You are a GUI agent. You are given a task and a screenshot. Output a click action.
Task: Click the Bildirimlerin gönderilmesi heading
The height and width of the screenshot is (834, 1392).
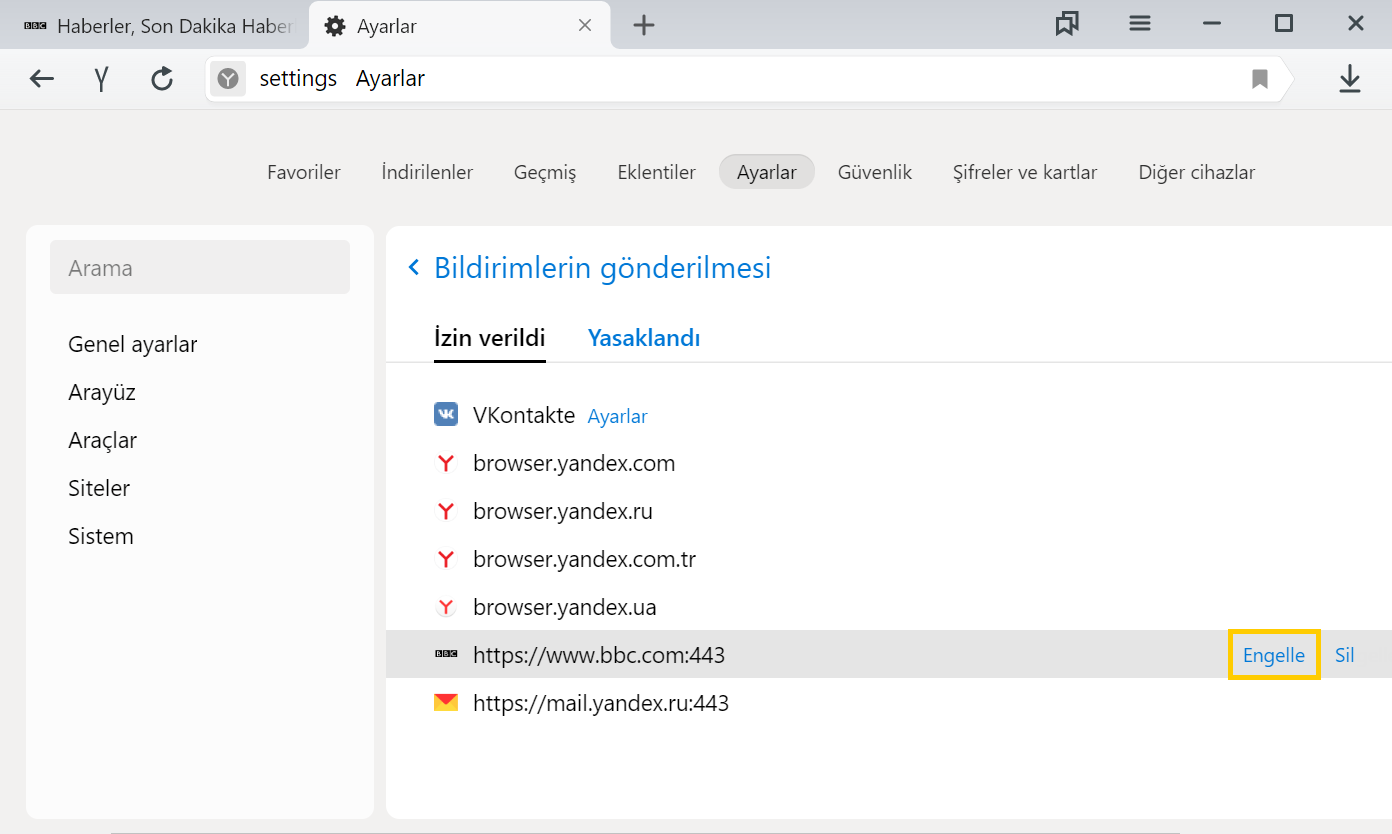point(602,268)
